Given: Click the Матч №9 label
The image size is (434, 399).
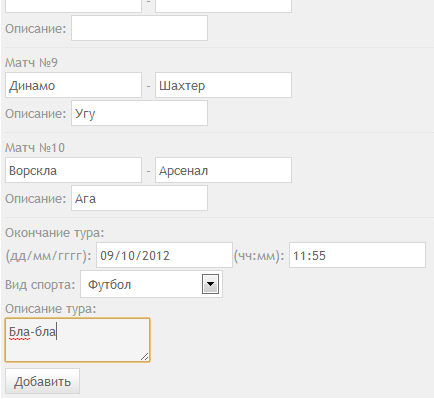Looking at the screenshot, I should click(31, 62).
